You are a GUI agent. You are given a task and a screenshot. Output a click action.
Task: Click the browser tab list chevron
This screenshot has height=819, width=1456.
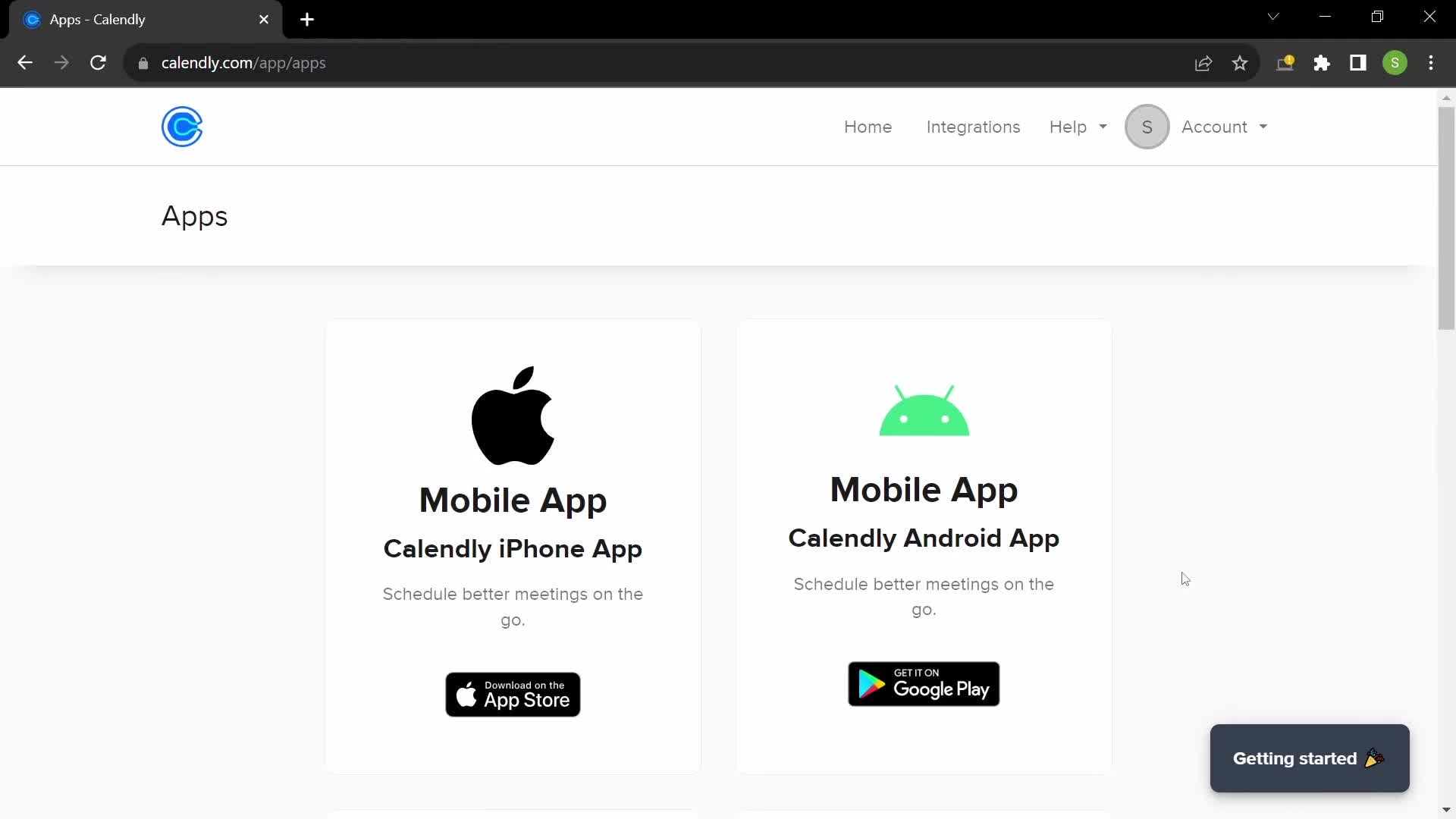click(x=1274, y=18)
